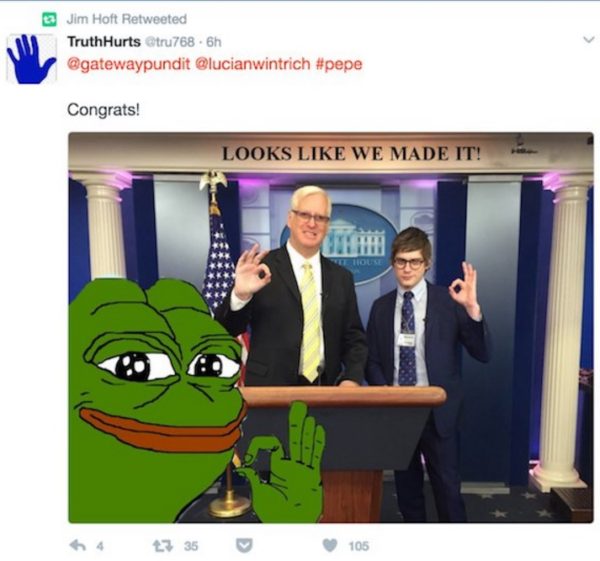
Task: Click the image caption LOOKS LIKE WE MADE IT!
Action: (351, 154)
